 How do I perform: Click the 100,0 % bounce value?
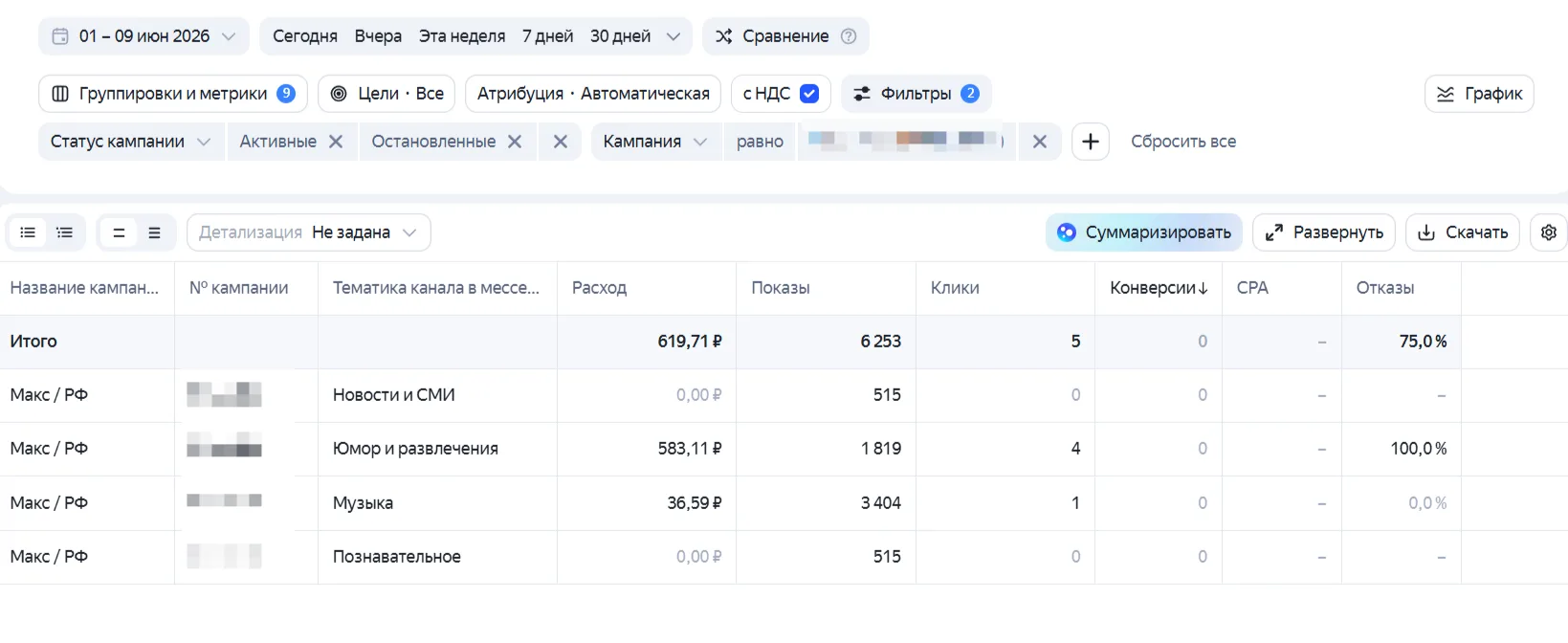[x=1419, y=449]
